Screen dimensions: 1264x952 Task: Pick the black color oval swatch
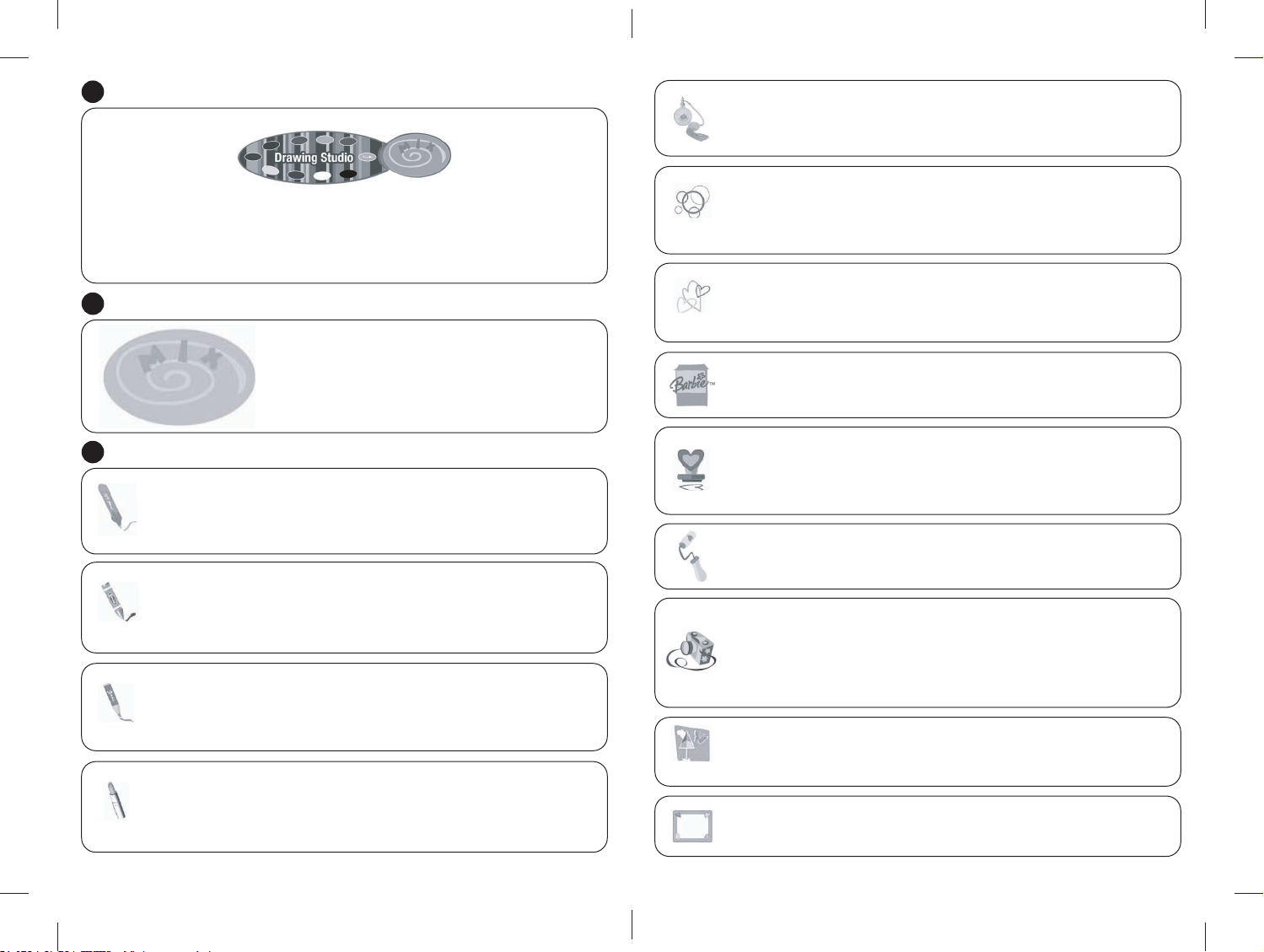click(x=347, y=175)
